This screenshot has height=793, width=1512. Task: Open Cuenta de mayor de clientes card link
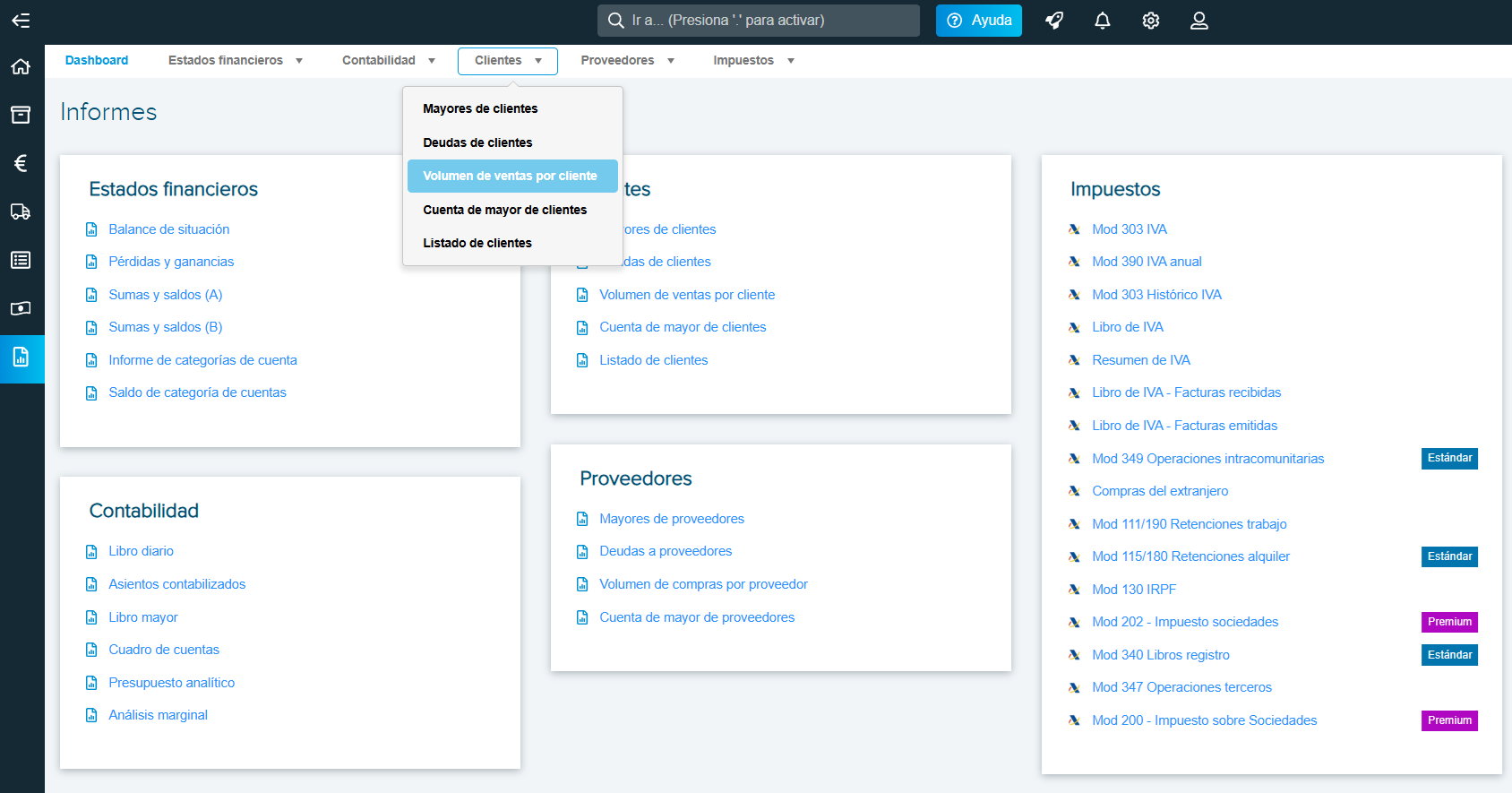coord(683,327)
